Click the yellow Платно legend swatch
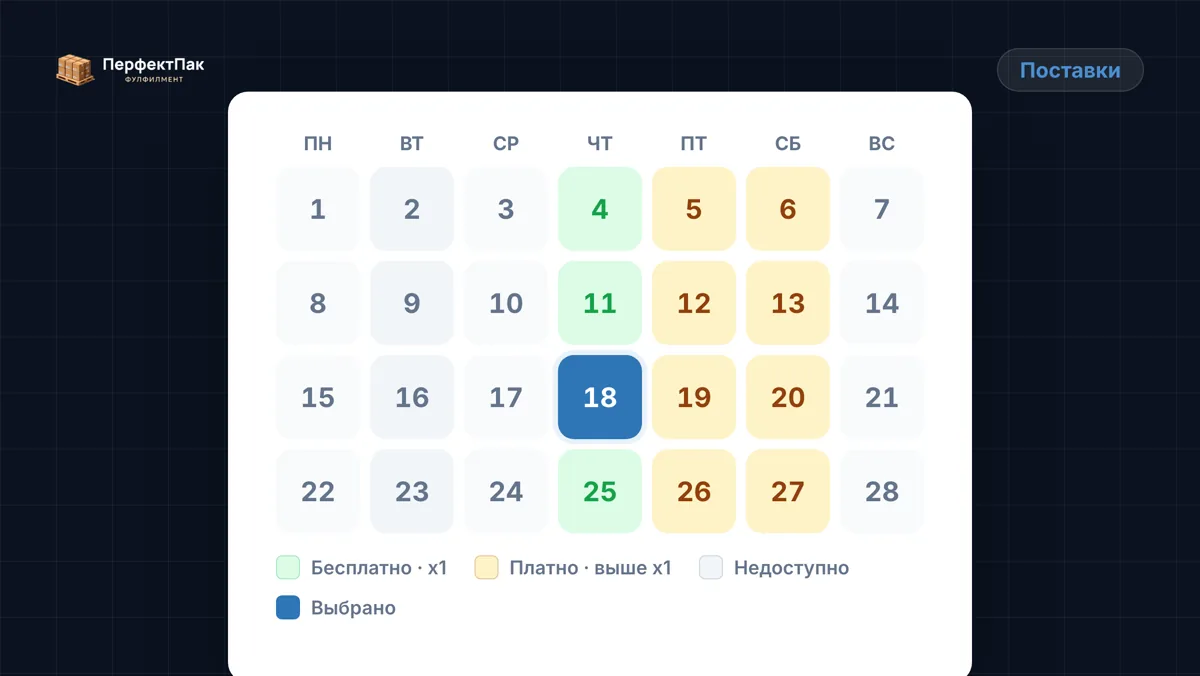The width and height of the screenshot is (1200, 676). tap(487, 568)
